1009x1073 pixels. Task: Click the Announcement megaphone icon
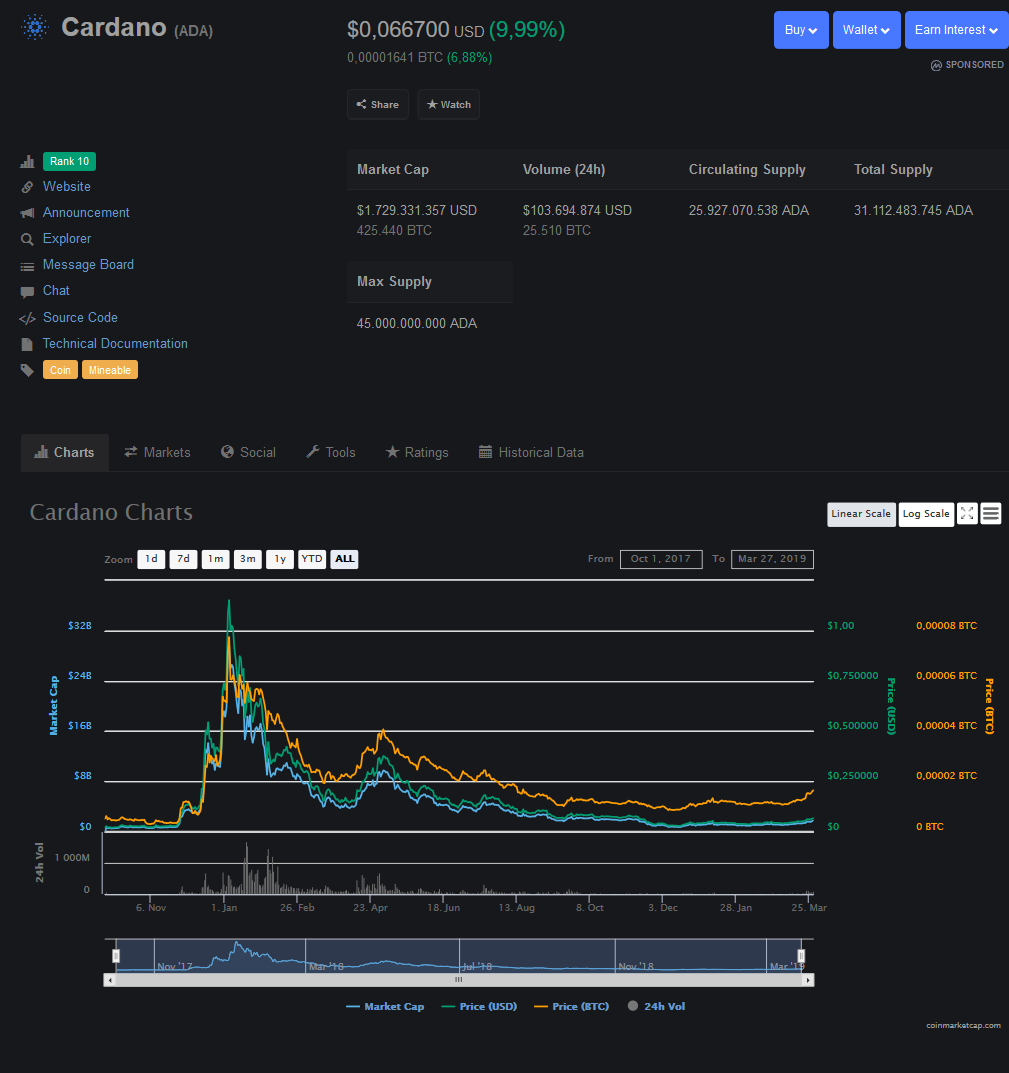point(27,213)
